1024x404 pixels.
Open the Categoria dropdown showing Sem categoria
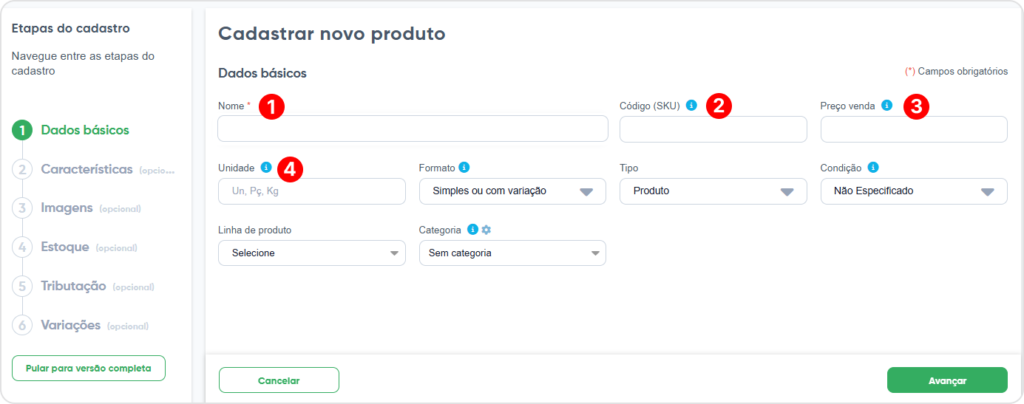[x=512, y=253]
